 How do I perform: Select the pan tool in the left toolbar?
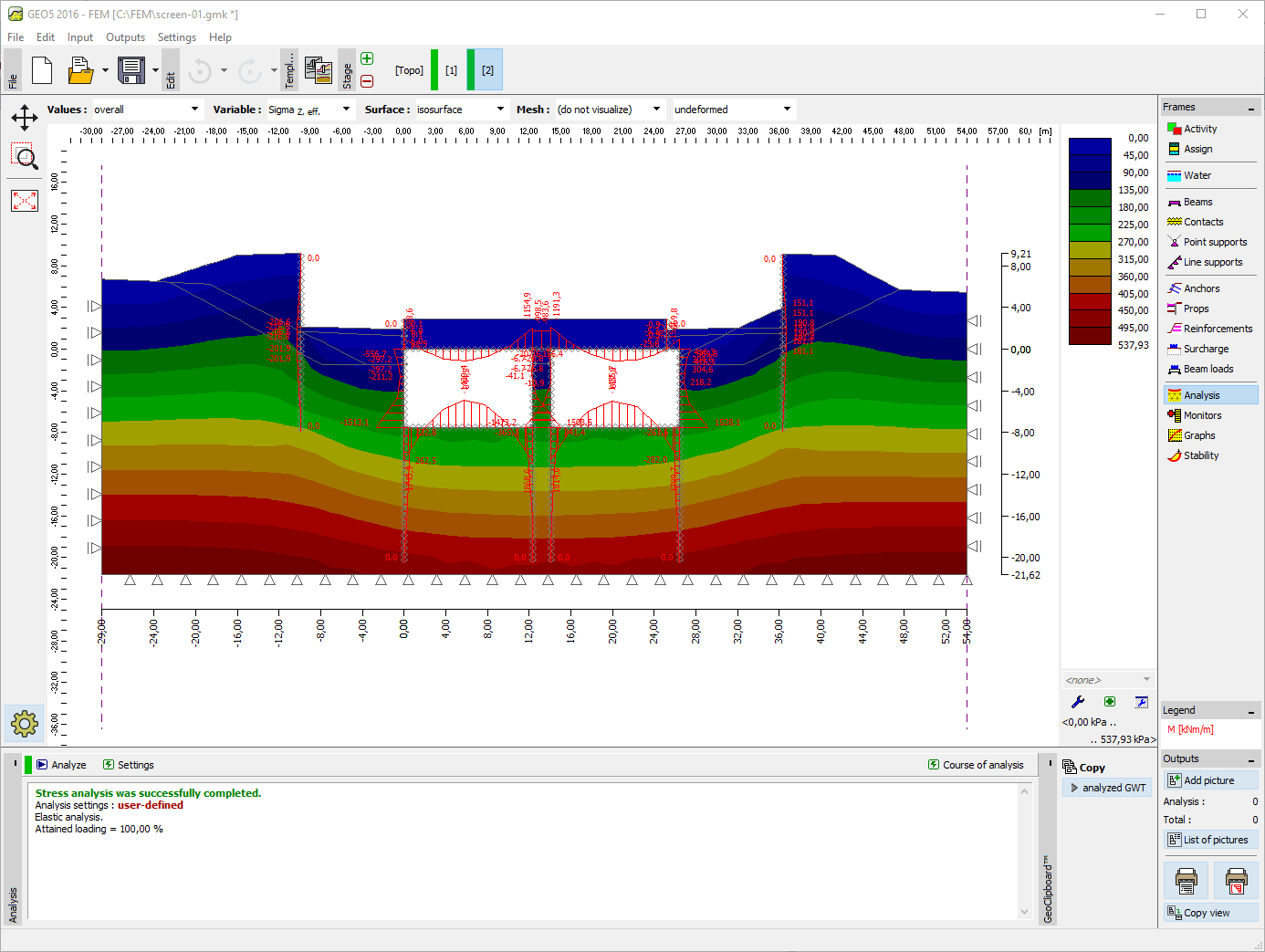(24, 117)
